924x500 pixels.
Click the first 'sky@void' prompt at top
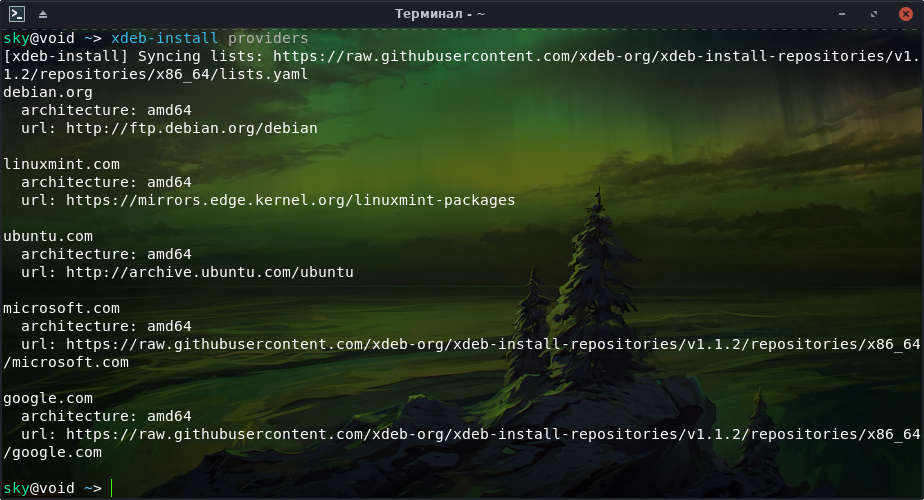pos(39,38)
